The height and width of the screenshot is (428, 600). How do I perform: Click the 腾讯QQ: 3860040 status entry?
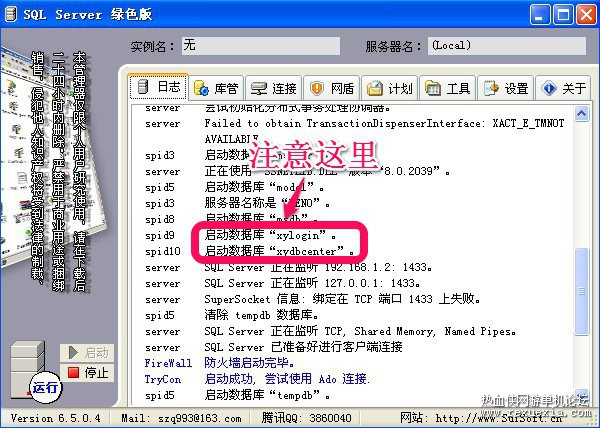(x=307, y=418)
